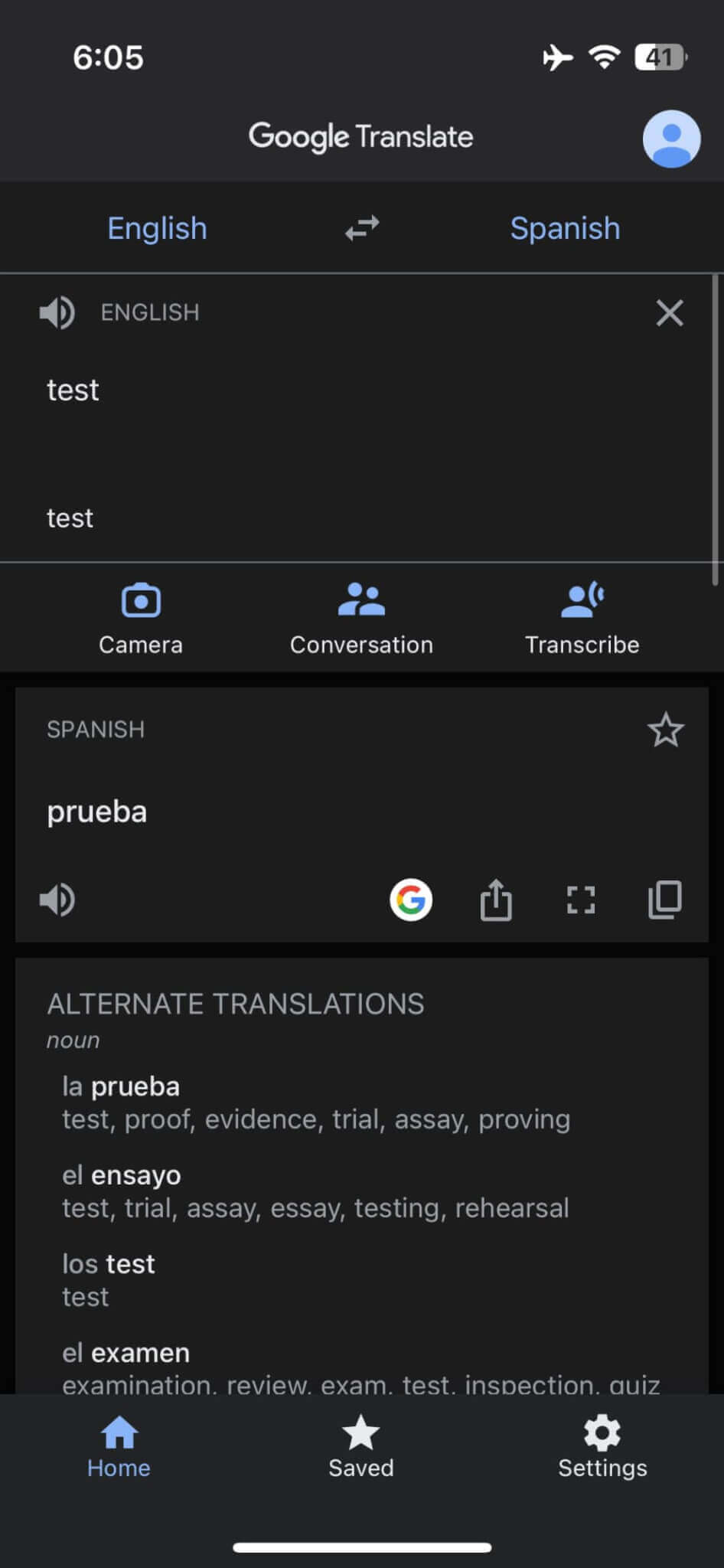The height and width of the screenshot is (1568, 724).
Task: Swap English and Spanish languages
Action: pos(361,228)
